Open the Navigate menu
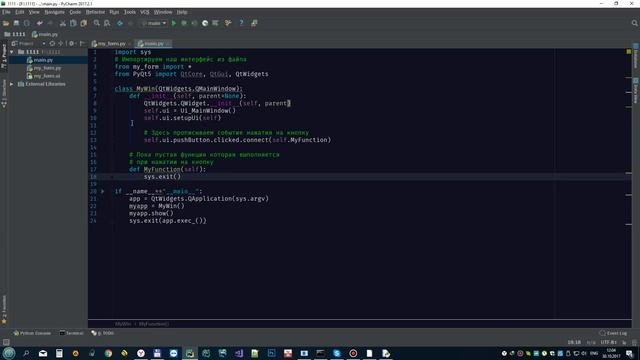This screenshot has width=640, height=360. [55, 12]
